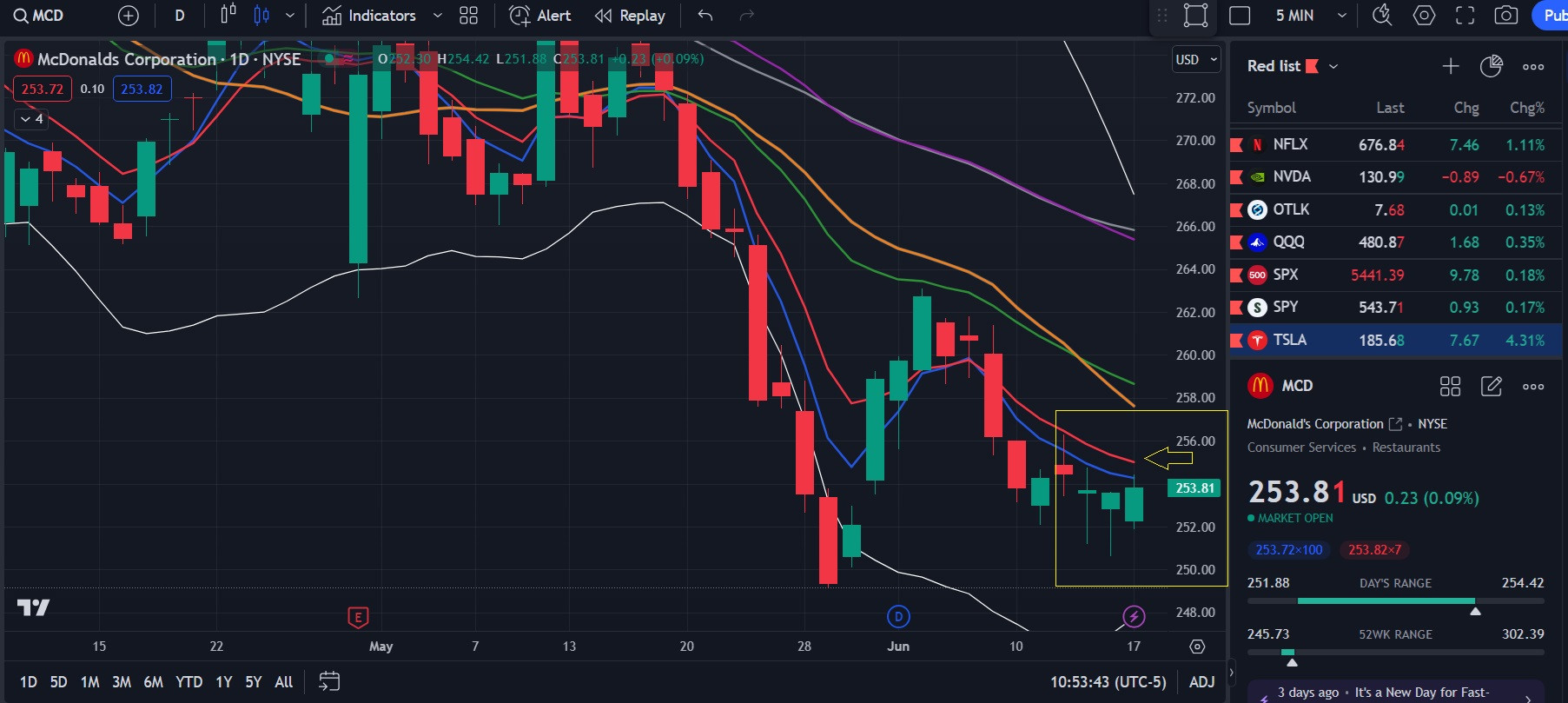Click the buy price 253.82 button
1568x703 pixels.
[142, 89]
